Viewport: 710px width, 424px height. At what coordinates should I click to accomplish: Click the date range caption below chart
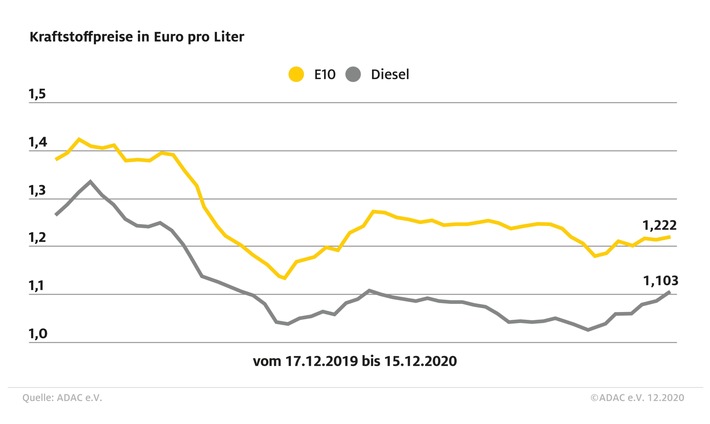pos(355,357)
